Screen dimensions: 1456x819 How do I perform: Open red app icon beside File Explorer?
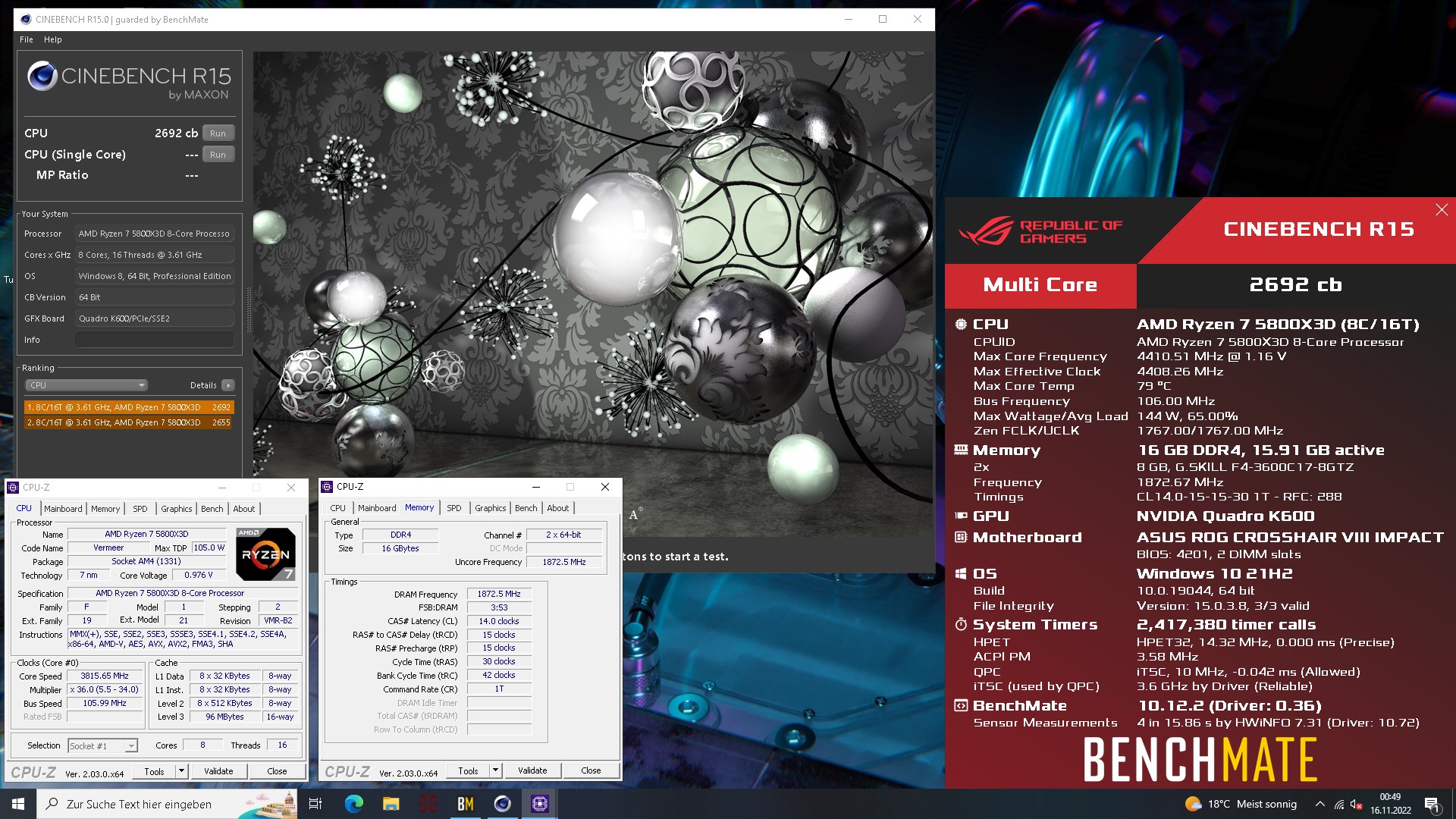(428, 804)
